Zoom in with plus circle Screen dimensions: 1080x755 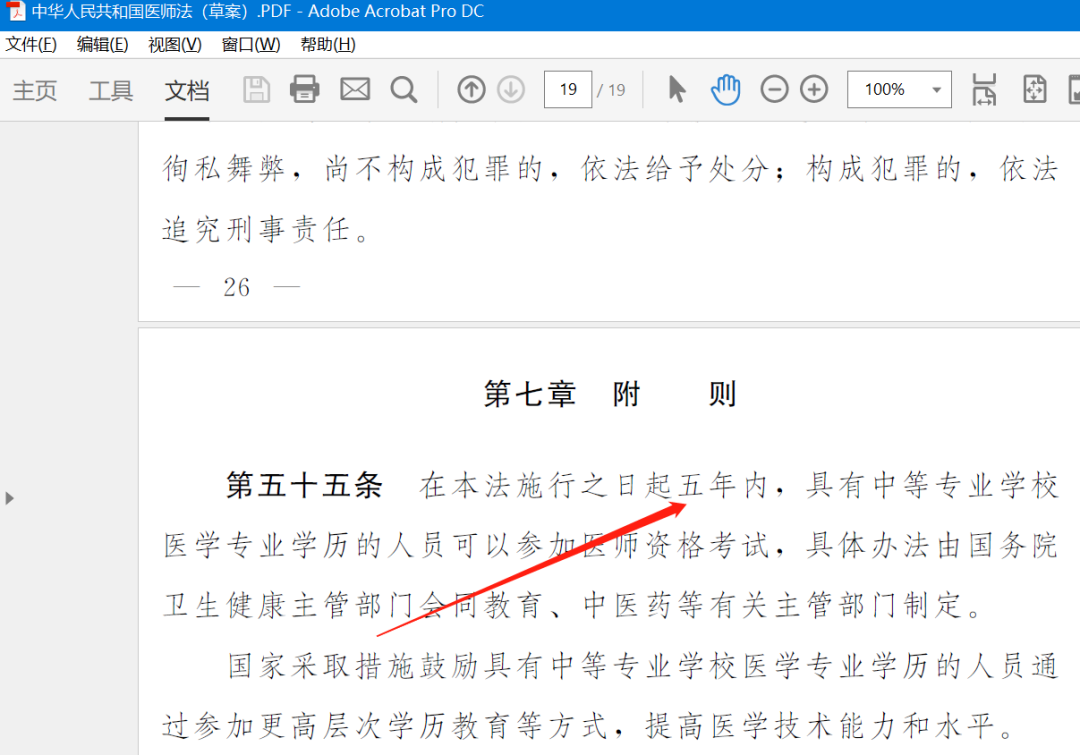[814, 90]
